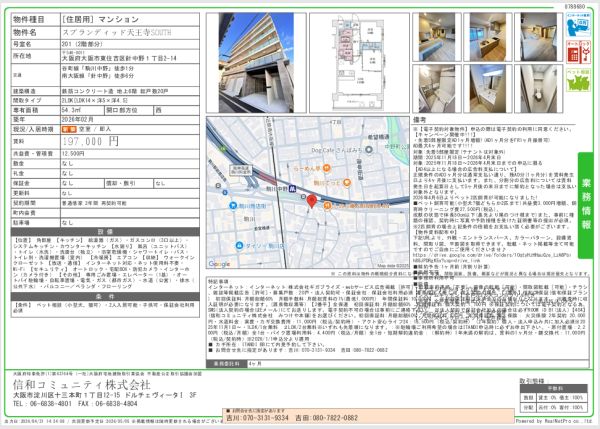Open the living room photo thumbnail
This screenshot has width=600, height=429.
(437, 37)
